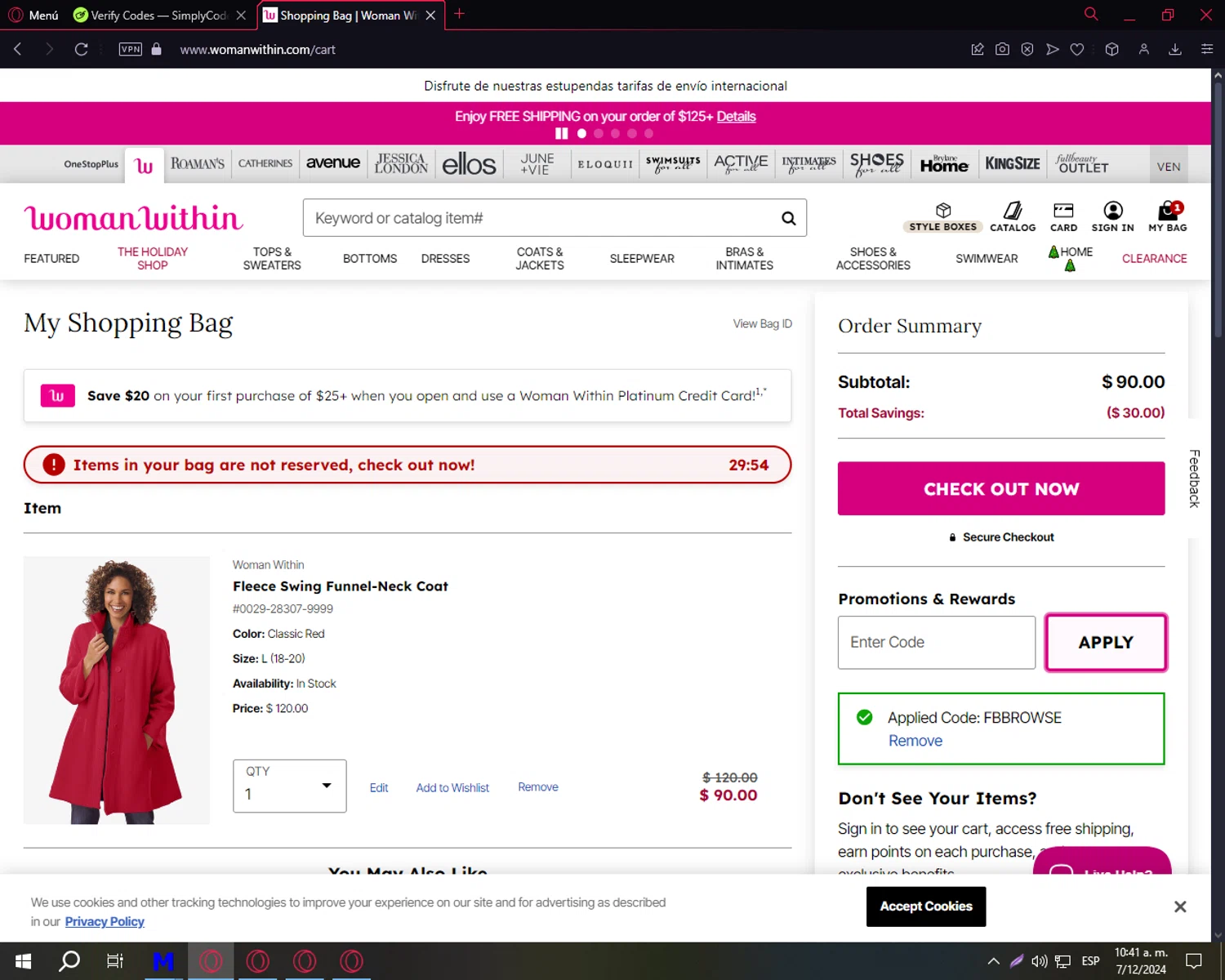Image resolution: width=1225 pixels, height=980 pixels.
Task: Open the ad blocker shield icon
Action: (1027, 49)
